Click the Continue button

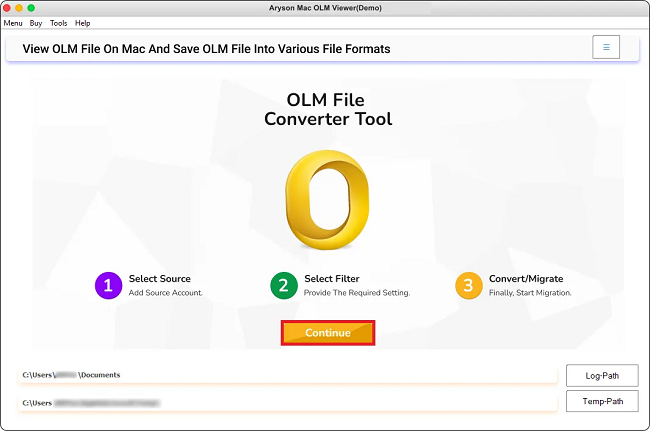pos(328,333)
